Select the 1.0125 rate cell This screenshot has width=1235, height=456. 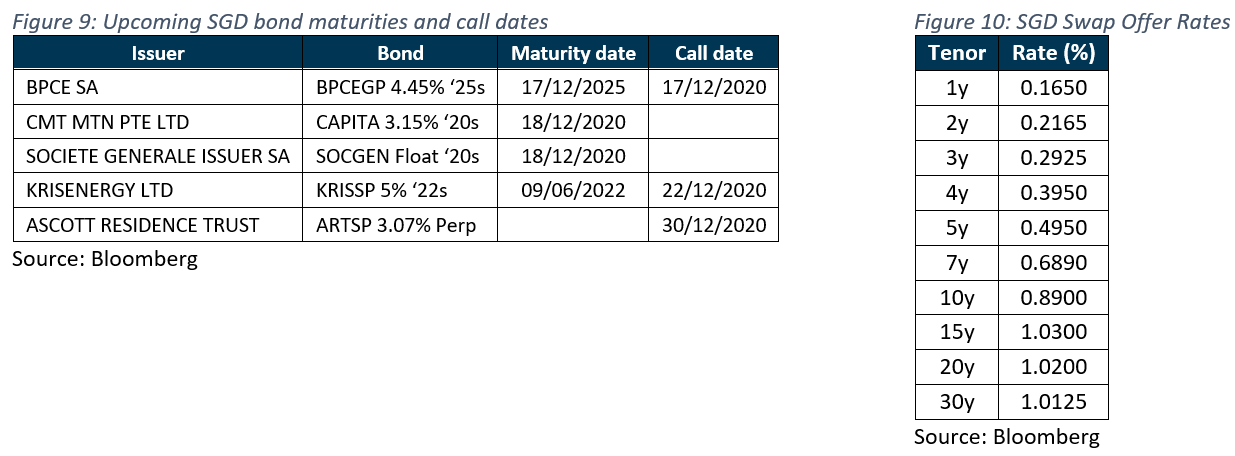tap(1053, 402)
